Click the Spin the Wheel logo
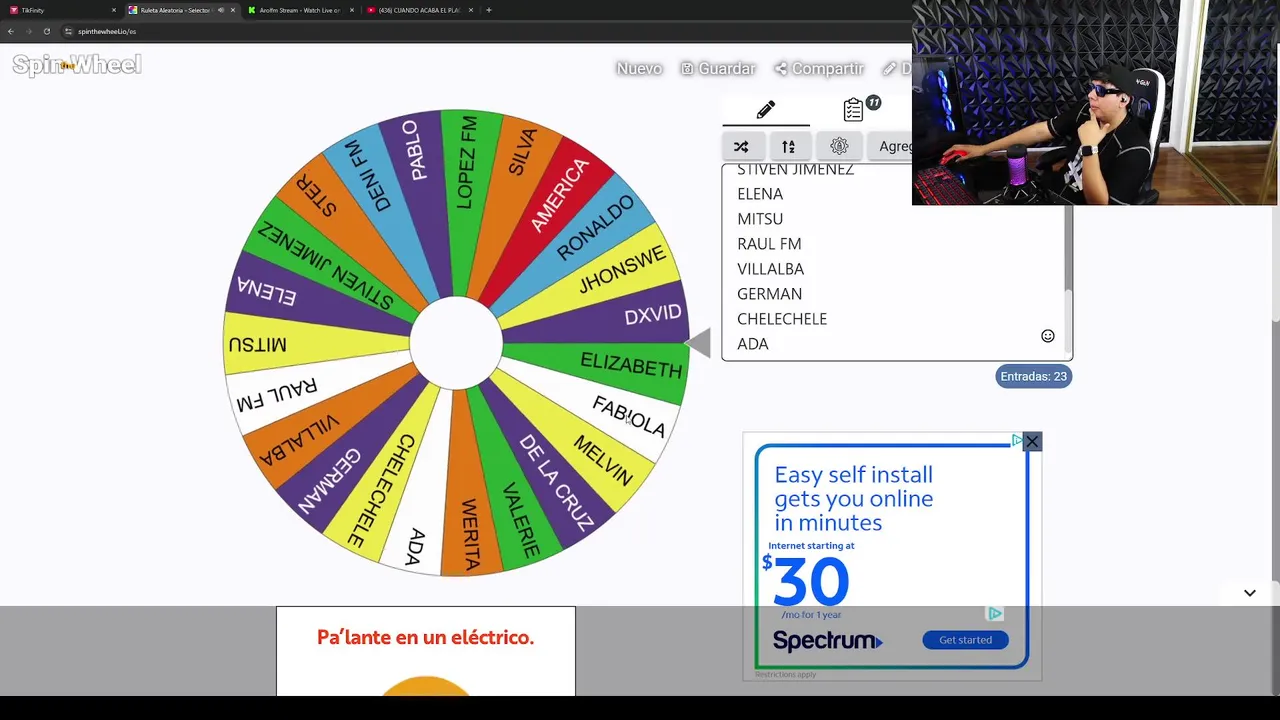1280x720 pixels. (x=77, y=65)
